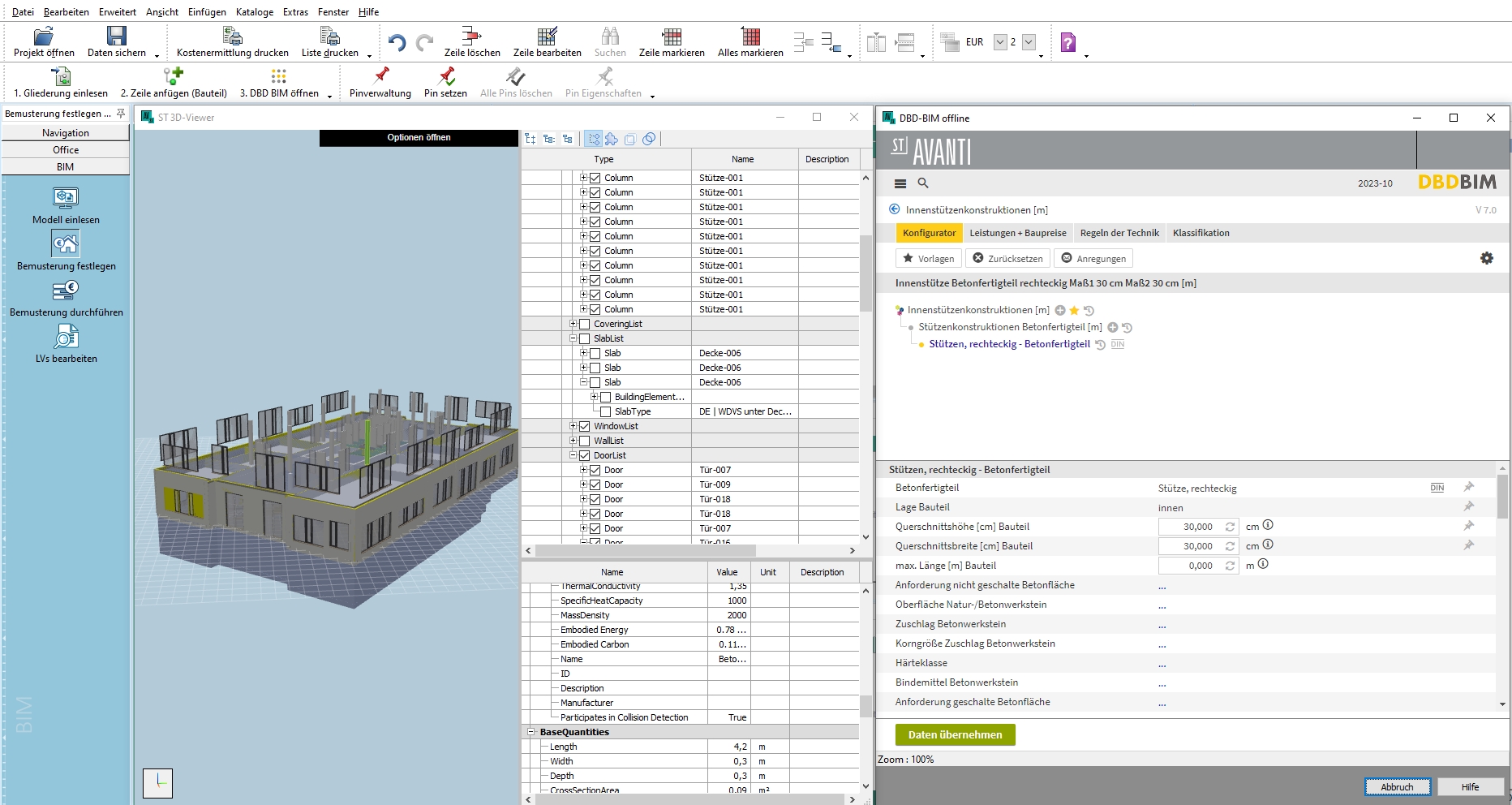The height and width of the screenshot is (805, 1512).
Task: Open the decimal places dropdown next to EUR
Action: tap(1029, 42)
